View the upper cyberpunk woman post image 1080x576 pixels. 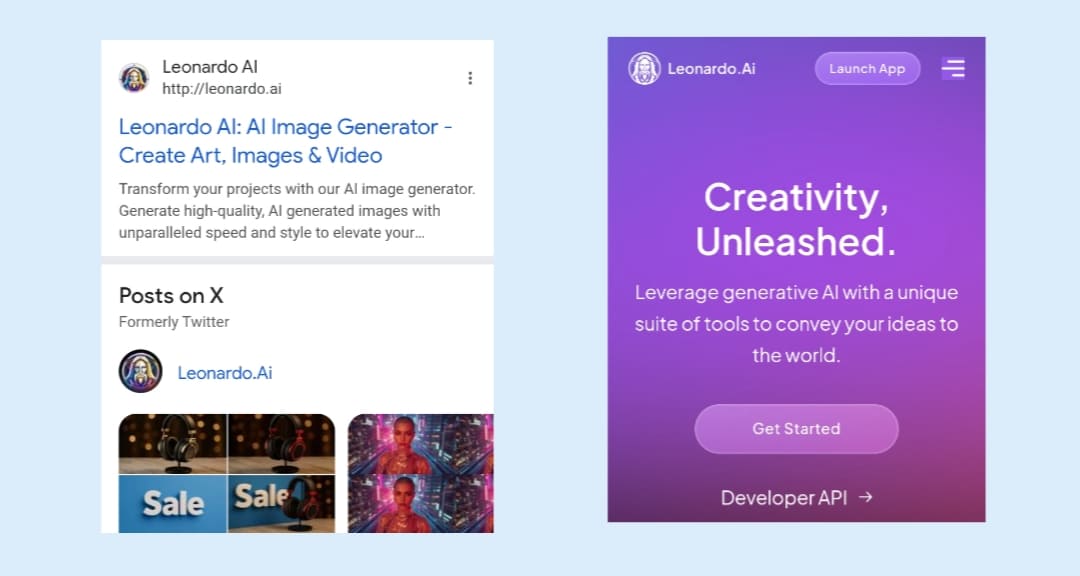(420, 444)
